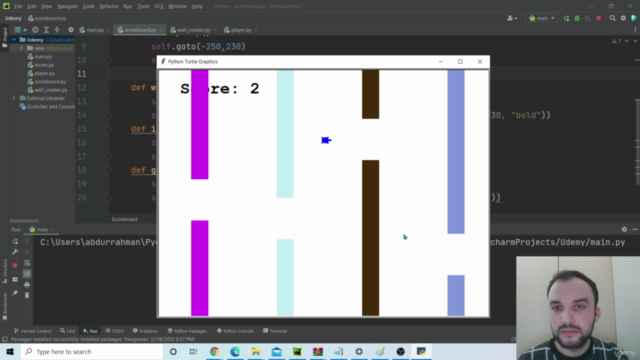640x360 pixels.
Task: Open the Python Packages tool window
Action: (187, 331)
